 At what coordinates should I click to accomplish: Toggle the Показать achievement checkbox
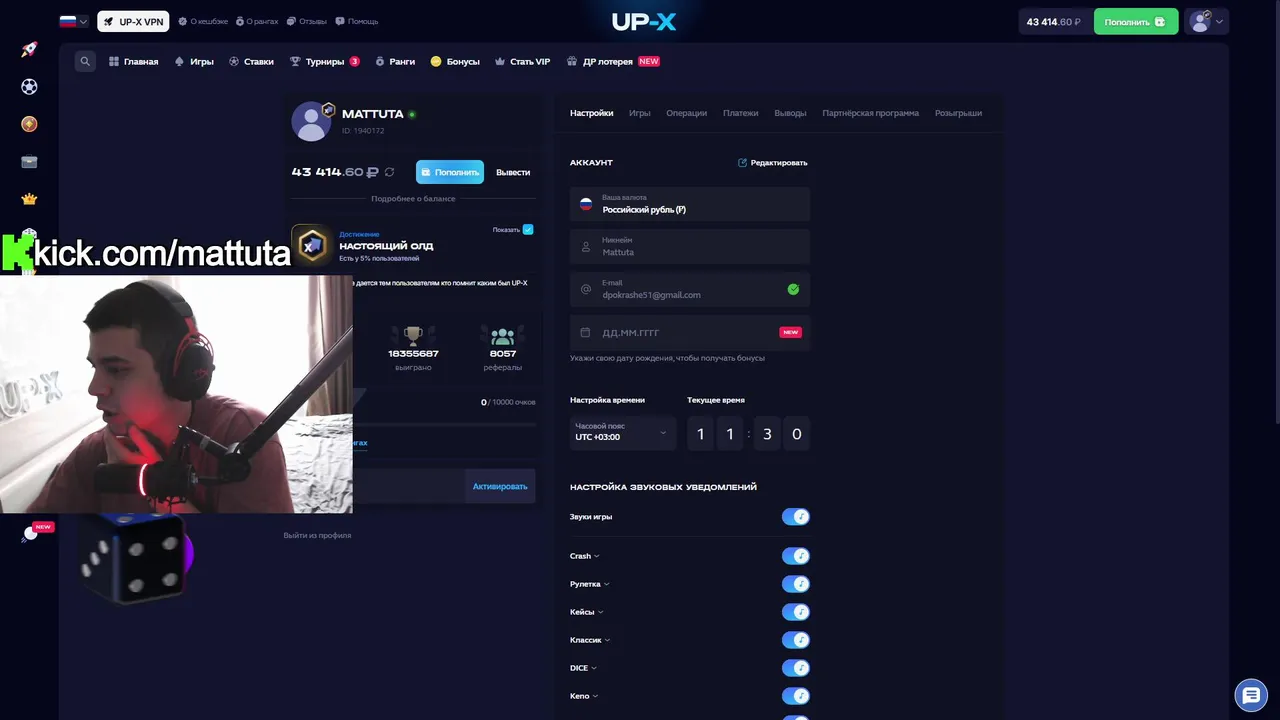[x=528, y=229]
